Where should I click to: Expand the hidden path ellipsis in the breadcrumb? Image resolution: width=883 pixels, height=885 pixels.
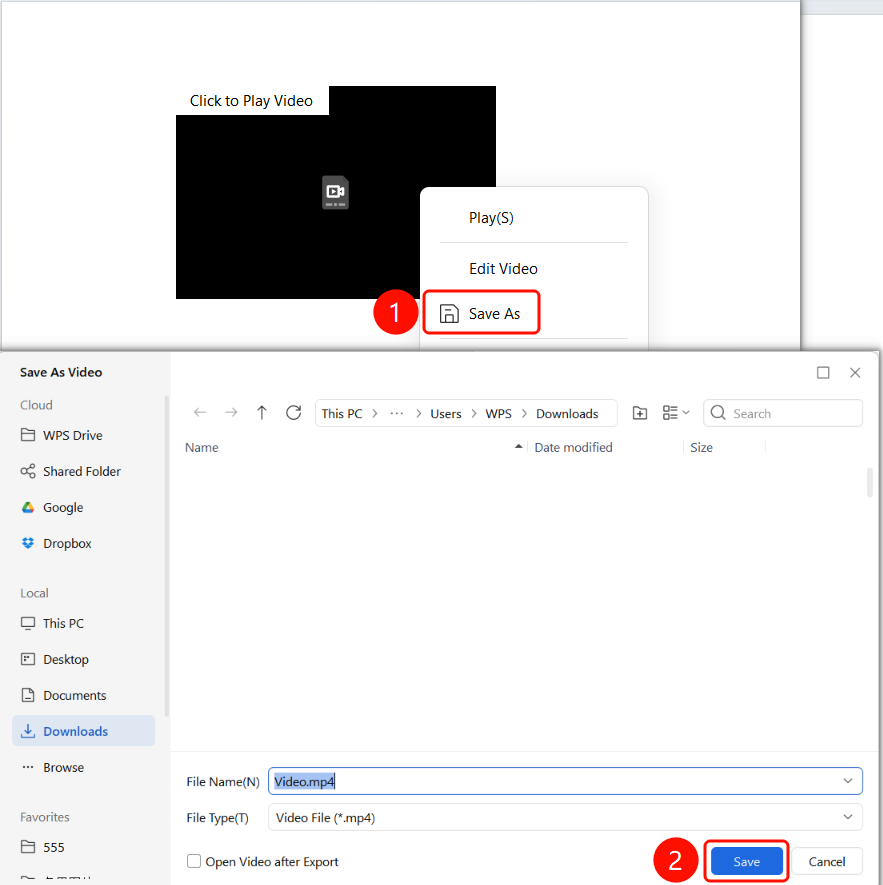click(x=397, y=414)
